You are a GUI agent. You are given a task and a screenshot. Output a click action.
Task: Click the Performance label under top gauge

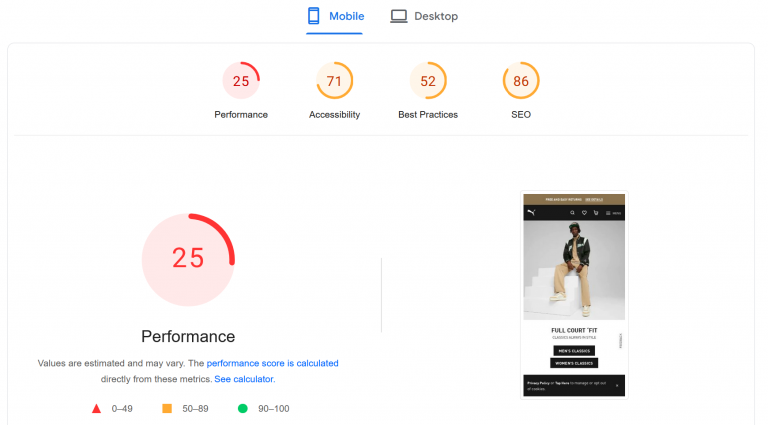coord(241,115)
